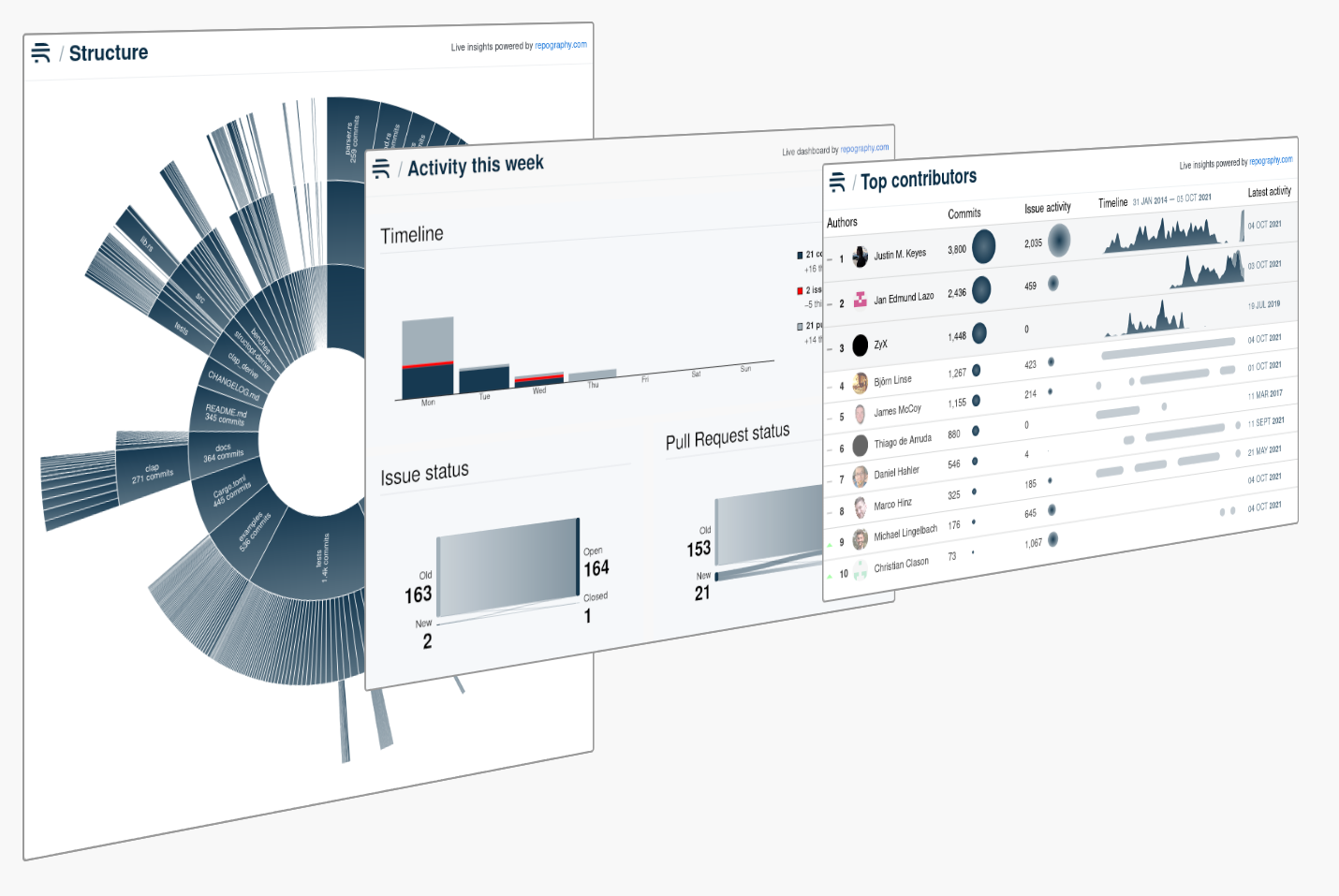The width and height of the screenshot is (1339, 896).
Task: Click the Cargo.toml segment in the chart
Action: click(x=230, y=491)
